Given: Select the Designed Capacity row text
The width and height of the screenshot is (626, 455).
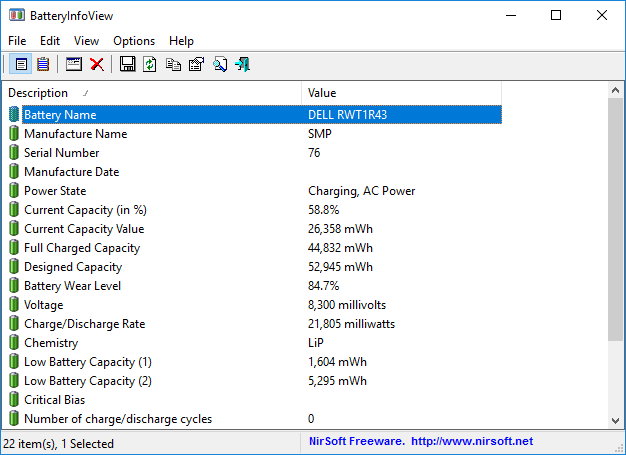Looking at the screenshot, I should pos(73,267).
